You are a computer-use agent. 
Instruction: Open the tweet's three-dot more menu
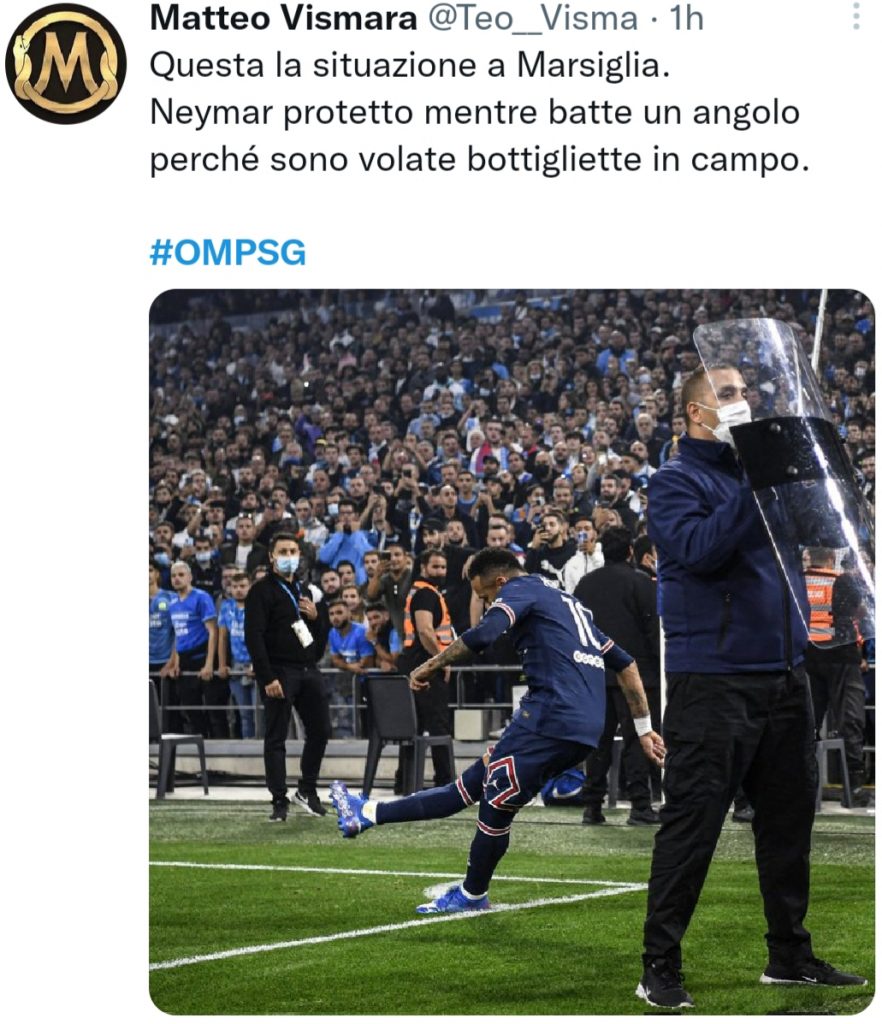tap(856, 15)
